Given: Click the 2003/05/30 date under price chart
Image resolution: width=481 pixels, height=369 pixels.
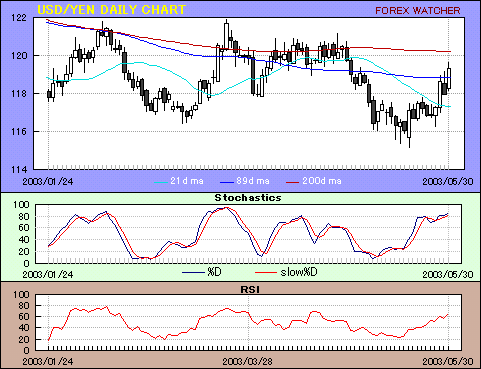Looking at the screenshot, I should pyautogui.click(x=448, y=182).
